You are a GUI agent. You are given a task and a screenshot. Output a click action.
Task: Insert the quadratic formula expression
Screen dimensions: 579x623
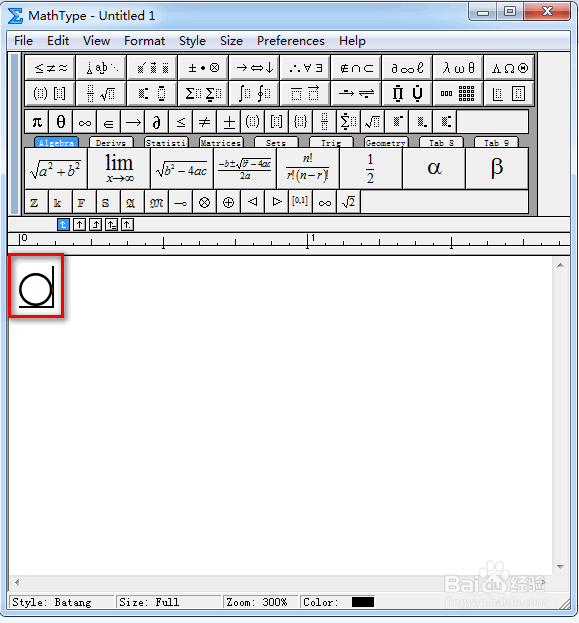point(245,168)
